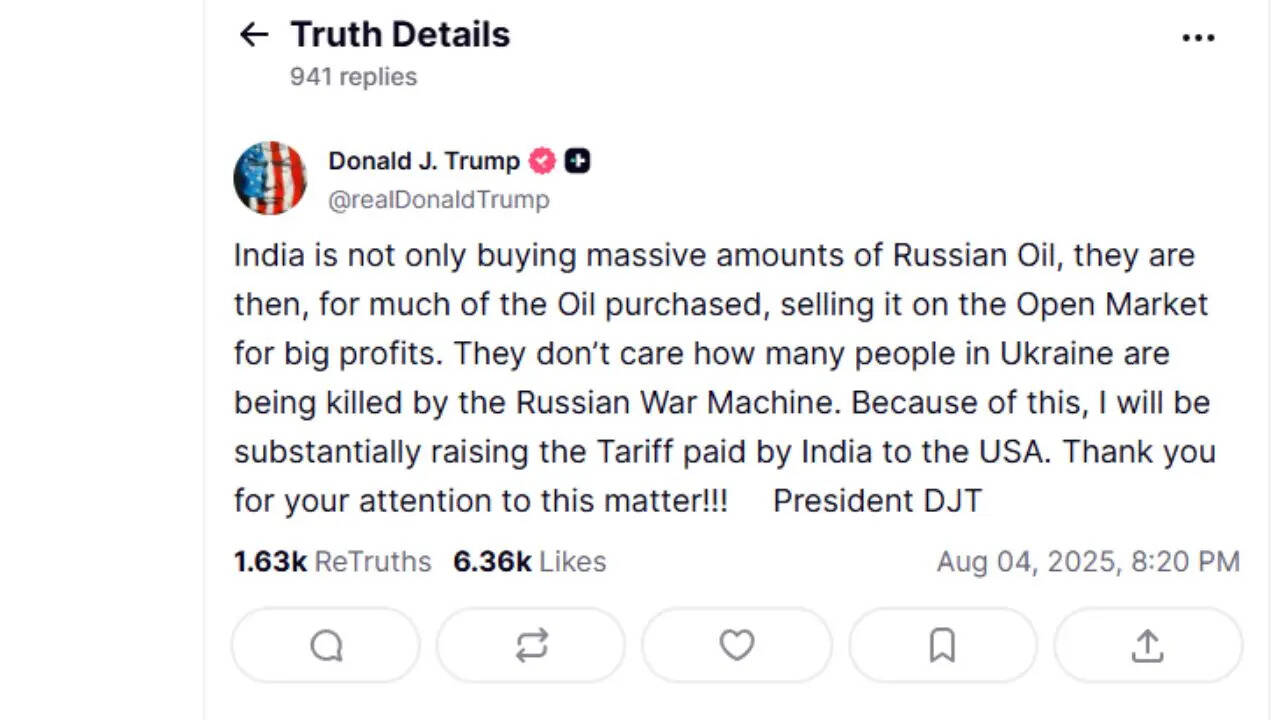This screenshot has height=720, width=1280.
Task: Open Donald J. Trump's profile name link
Action: (x=424, y=161)
